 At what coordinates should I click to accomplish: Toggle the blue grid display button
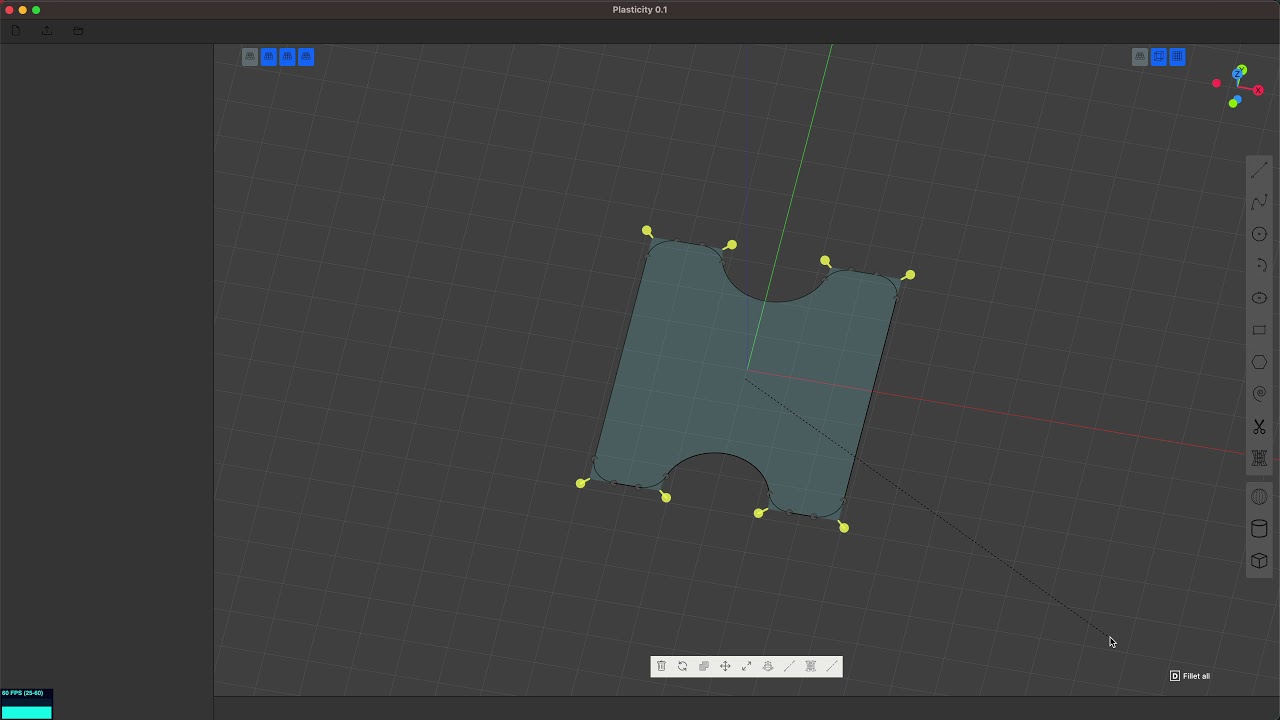1177,57
